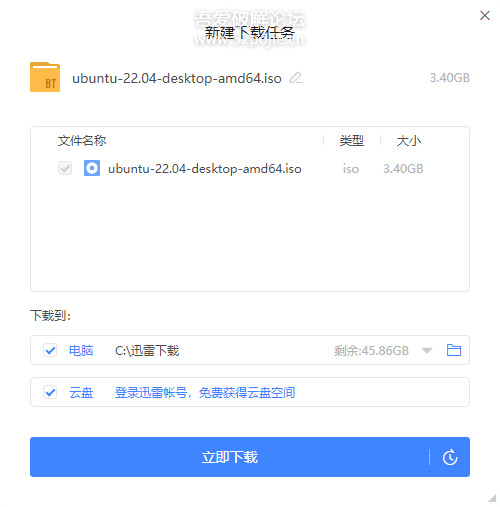Viewport: 500px width, 507px height.
Task: Click the 立即下载 button
Action: [230, 457]
